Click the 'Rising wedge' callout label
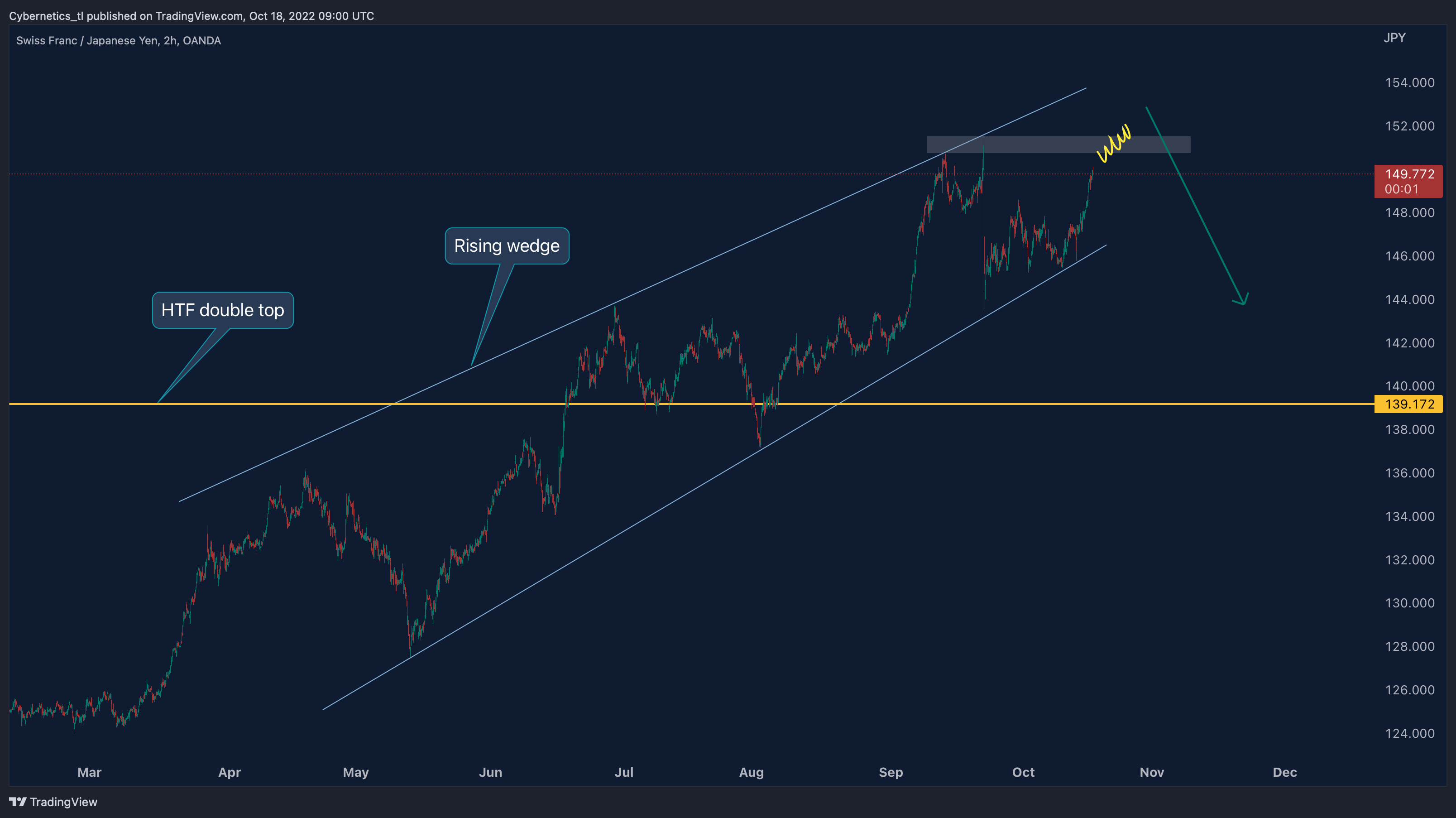Viewport: 1456px width, 818px height. (507, 246)
